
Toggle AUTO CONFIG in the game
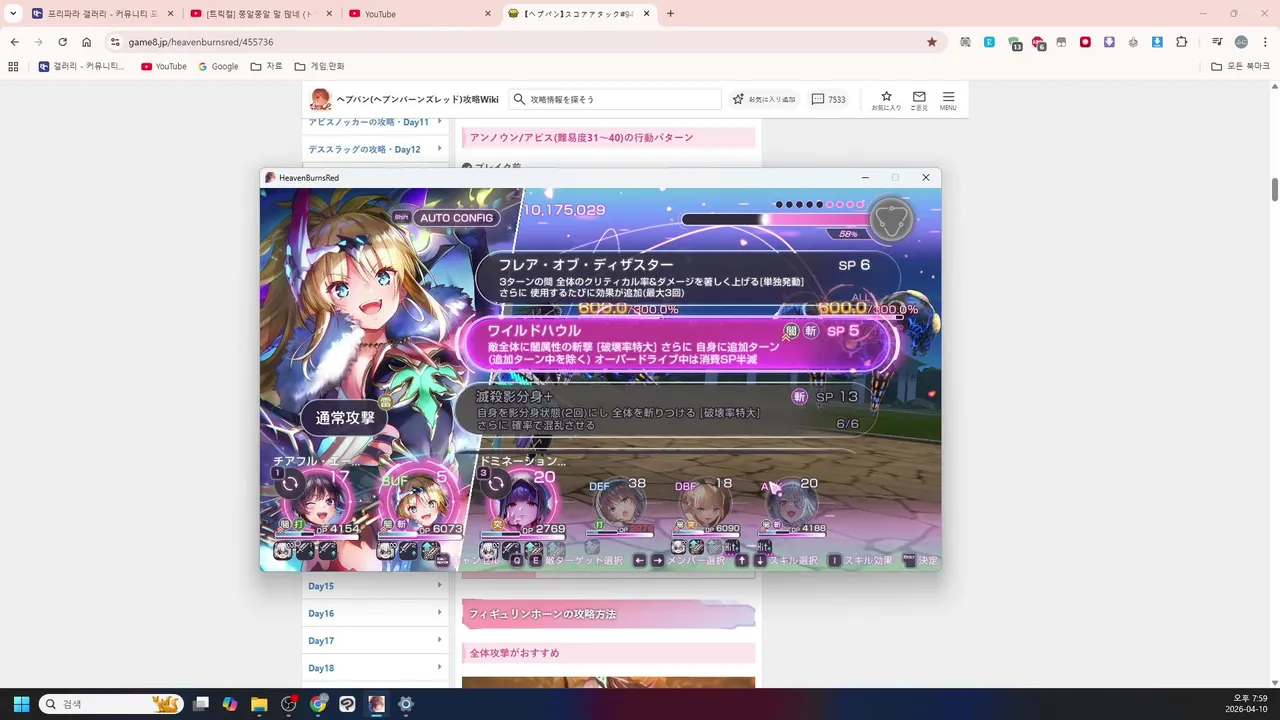456,217
